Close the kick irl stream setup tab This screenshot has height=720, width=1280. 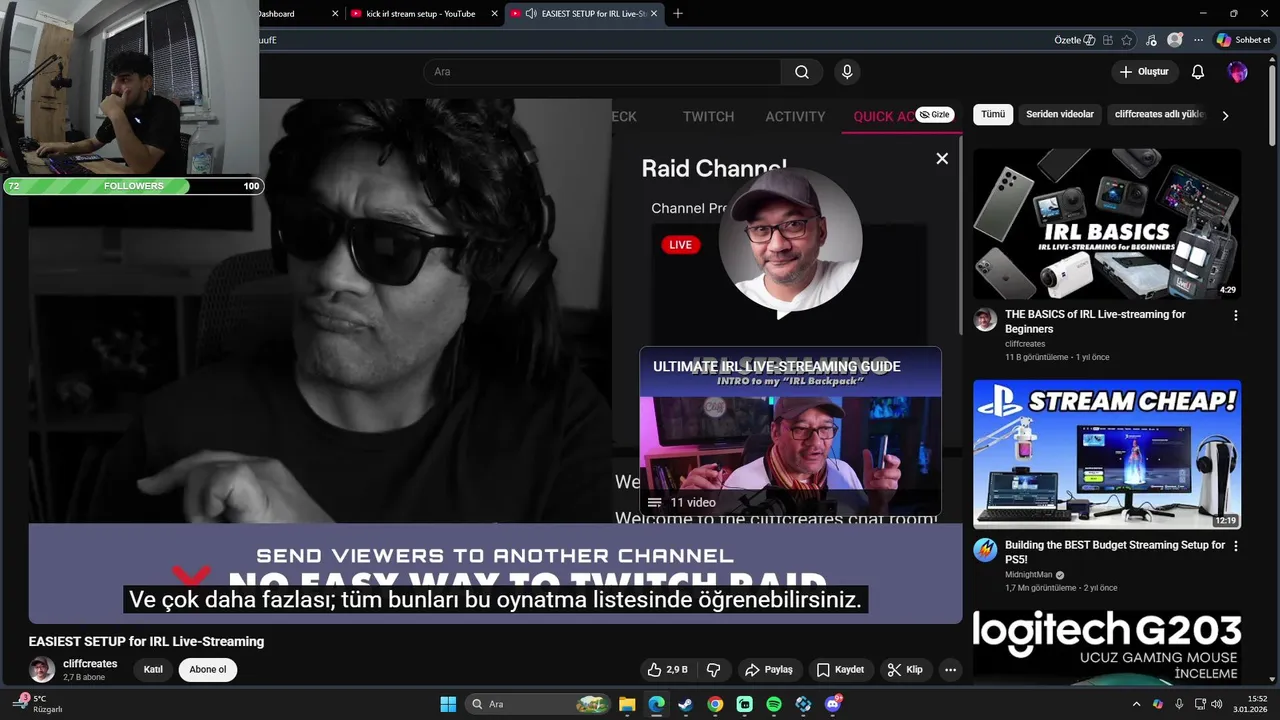click(x=494, y=14)
